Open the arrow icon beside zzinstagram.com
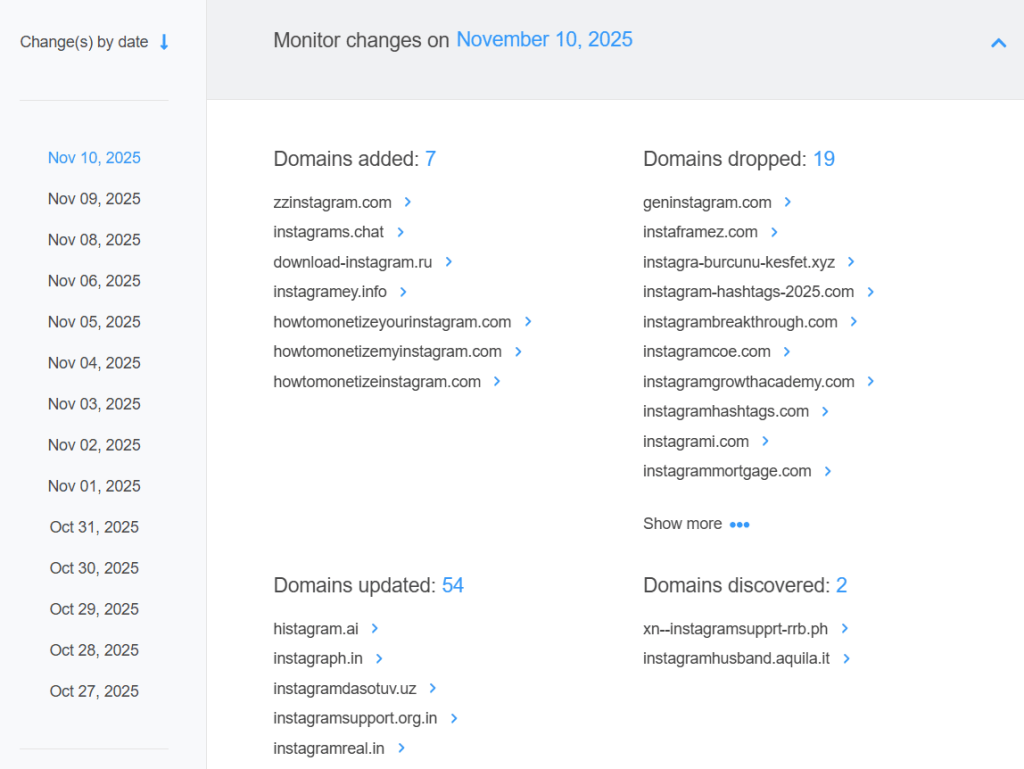The height and width of the screenshot is (769, 1024). (407, 201)
